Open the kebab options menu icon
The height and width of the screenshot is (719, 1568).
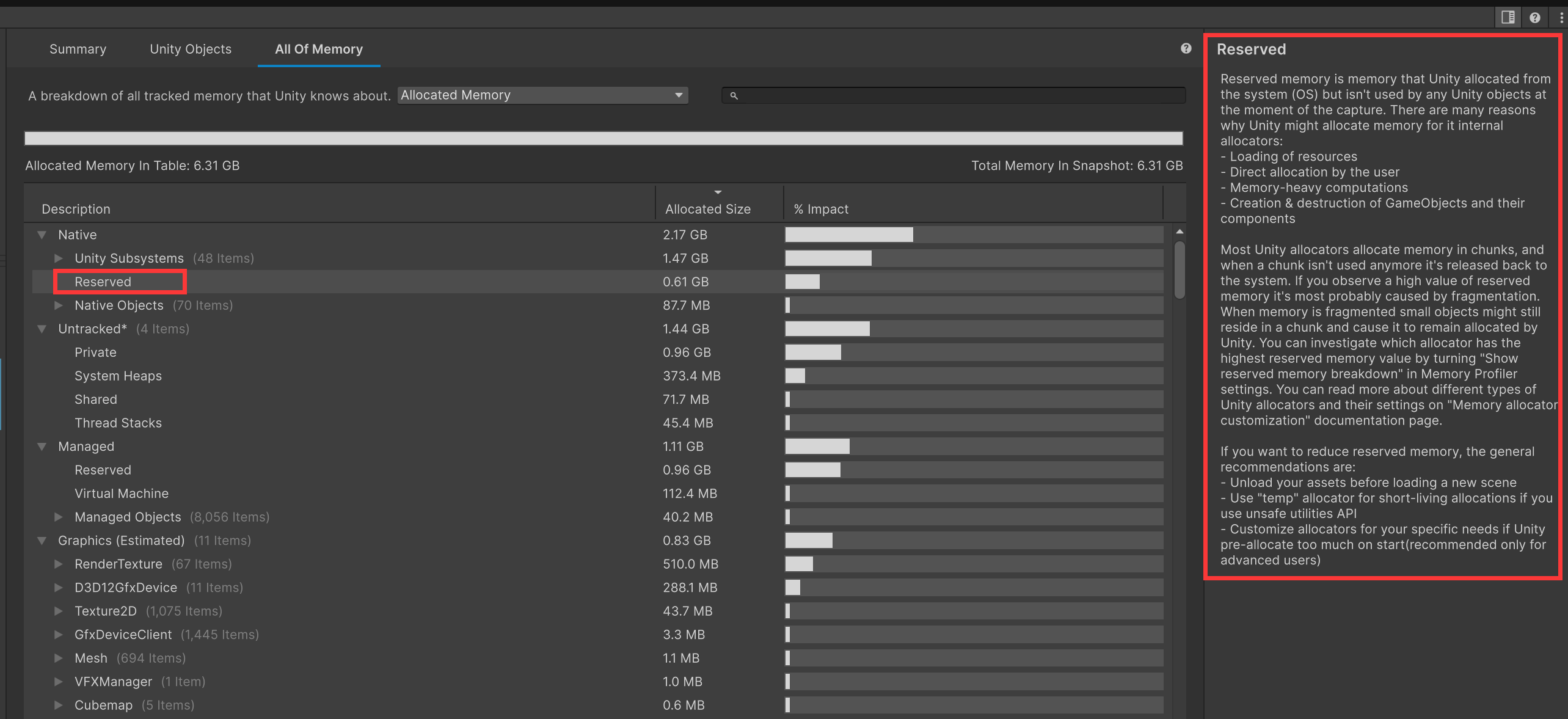click(1561, 18)
